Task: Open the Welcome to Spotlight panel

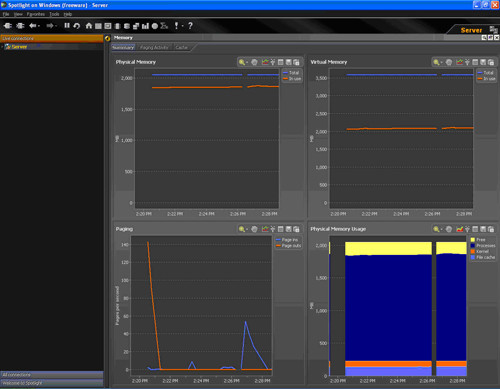Action: tap(52, 383)
